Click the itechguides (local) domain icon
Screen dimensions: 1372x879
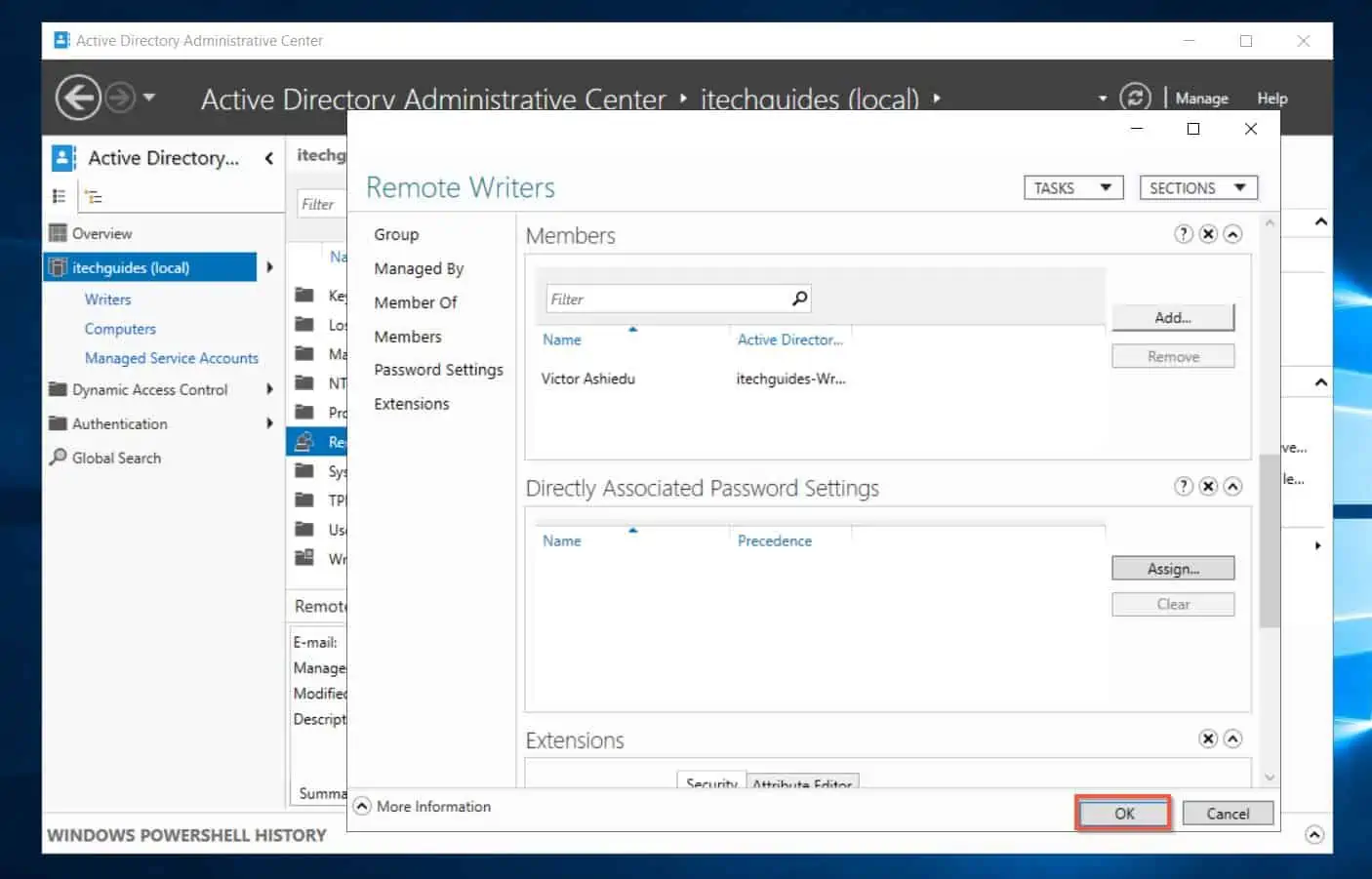pos(59,267)
